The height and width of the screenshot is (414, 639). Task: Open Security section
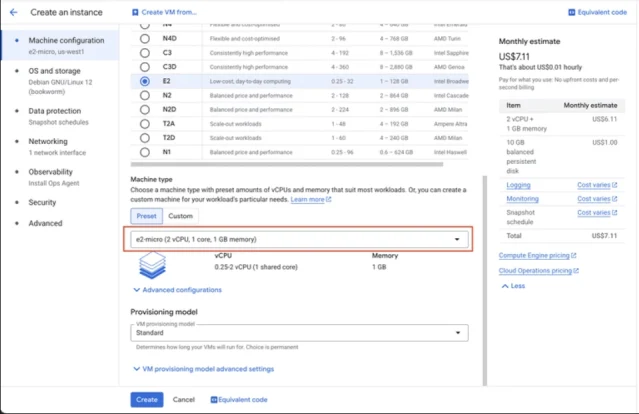[x=60, y=203]
